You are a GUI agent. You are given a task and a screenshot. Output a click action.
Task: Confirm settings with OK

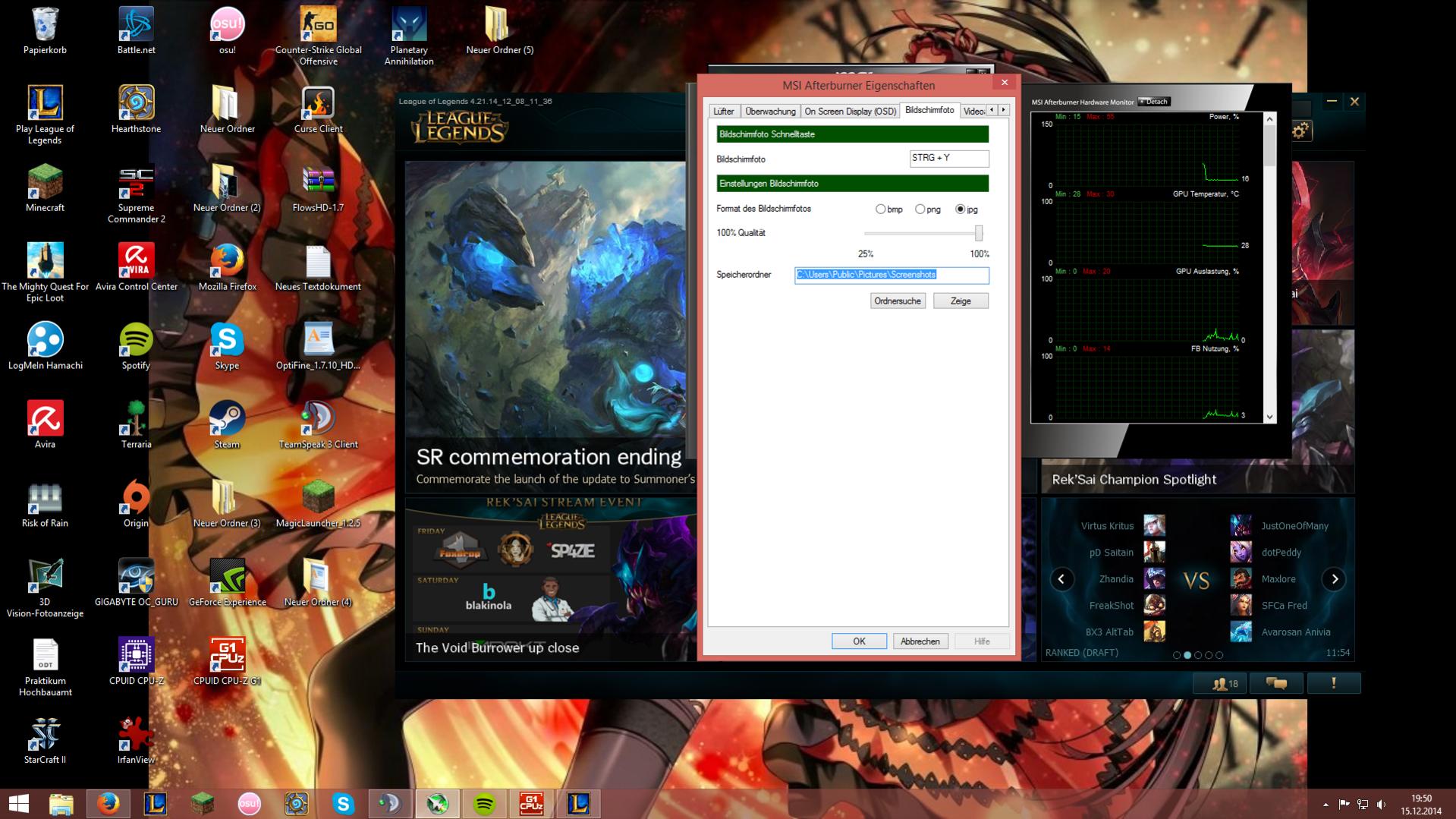click(x=859, y=641)
